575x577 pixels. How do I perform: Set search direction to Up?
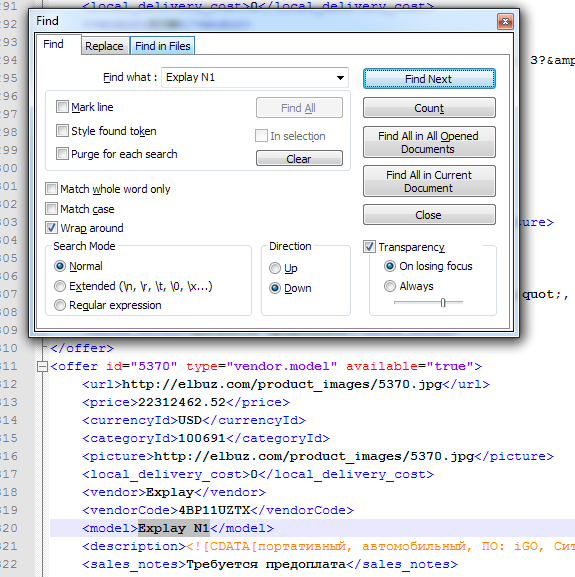(275, 268)
